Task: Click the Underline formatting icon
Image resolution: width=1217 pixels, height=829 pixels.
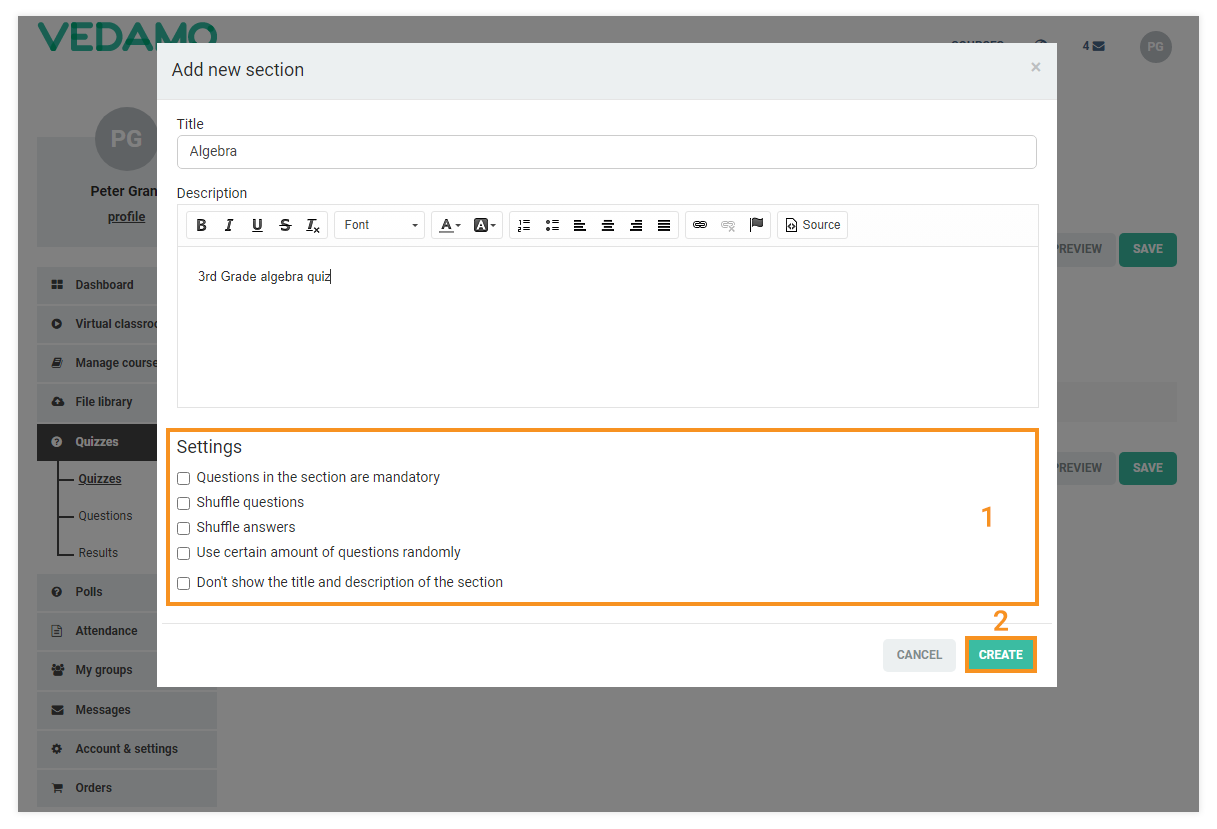Action: pos(257,225)
